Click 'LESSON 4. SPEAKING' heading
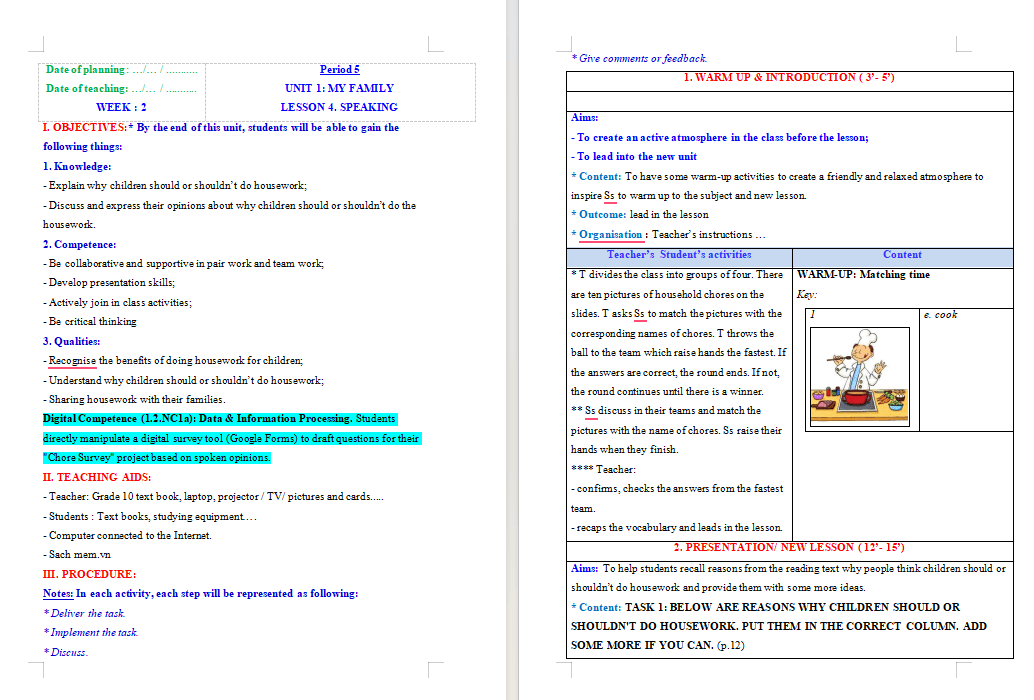 point(339,107)
